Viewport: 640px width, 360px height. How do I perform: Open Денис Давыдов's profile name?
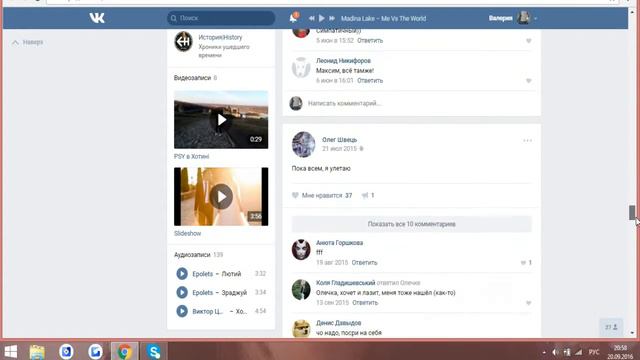click(338, 323)
